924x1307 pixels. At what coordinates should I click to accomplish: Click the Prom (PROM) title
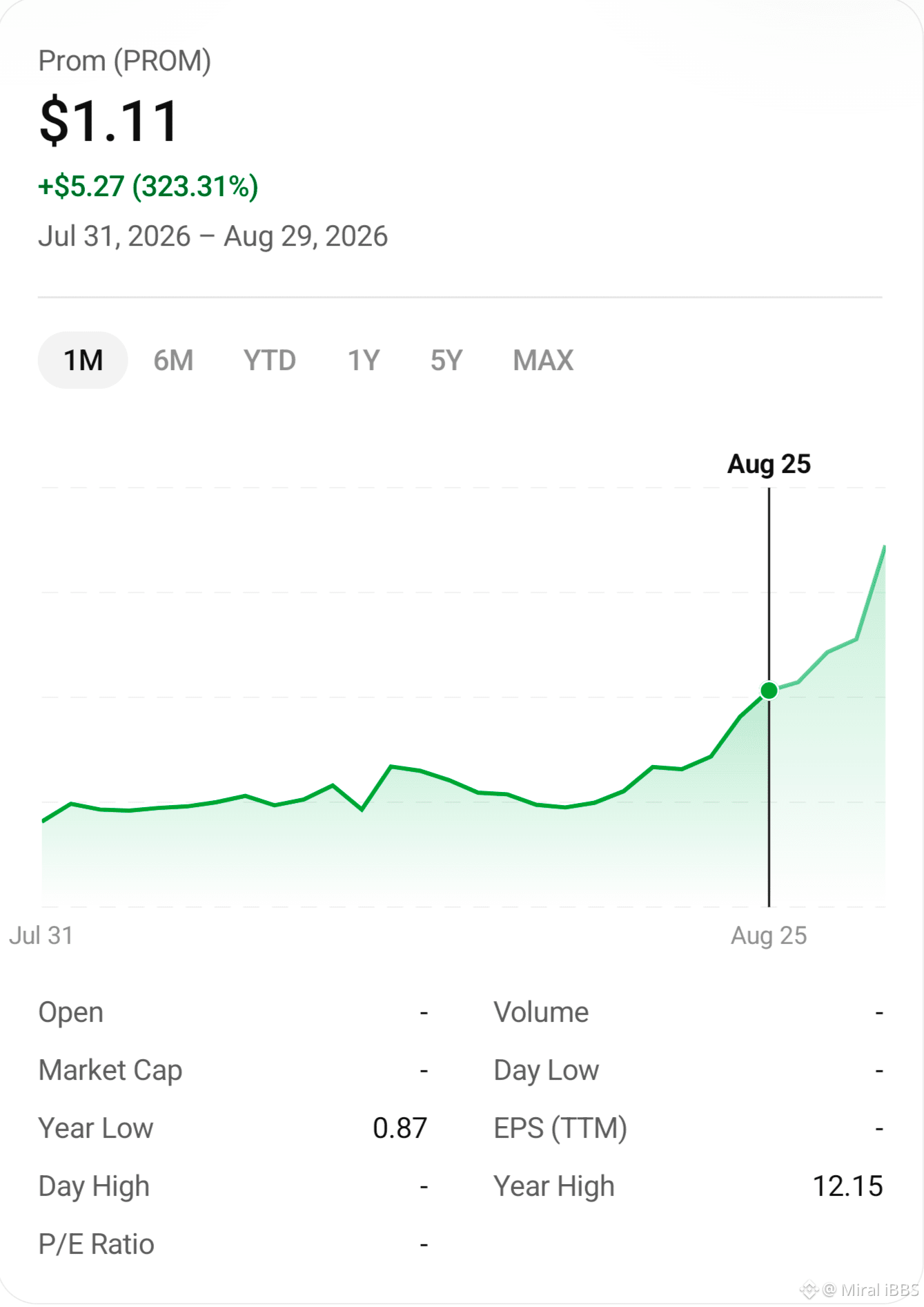click(125, 61)
